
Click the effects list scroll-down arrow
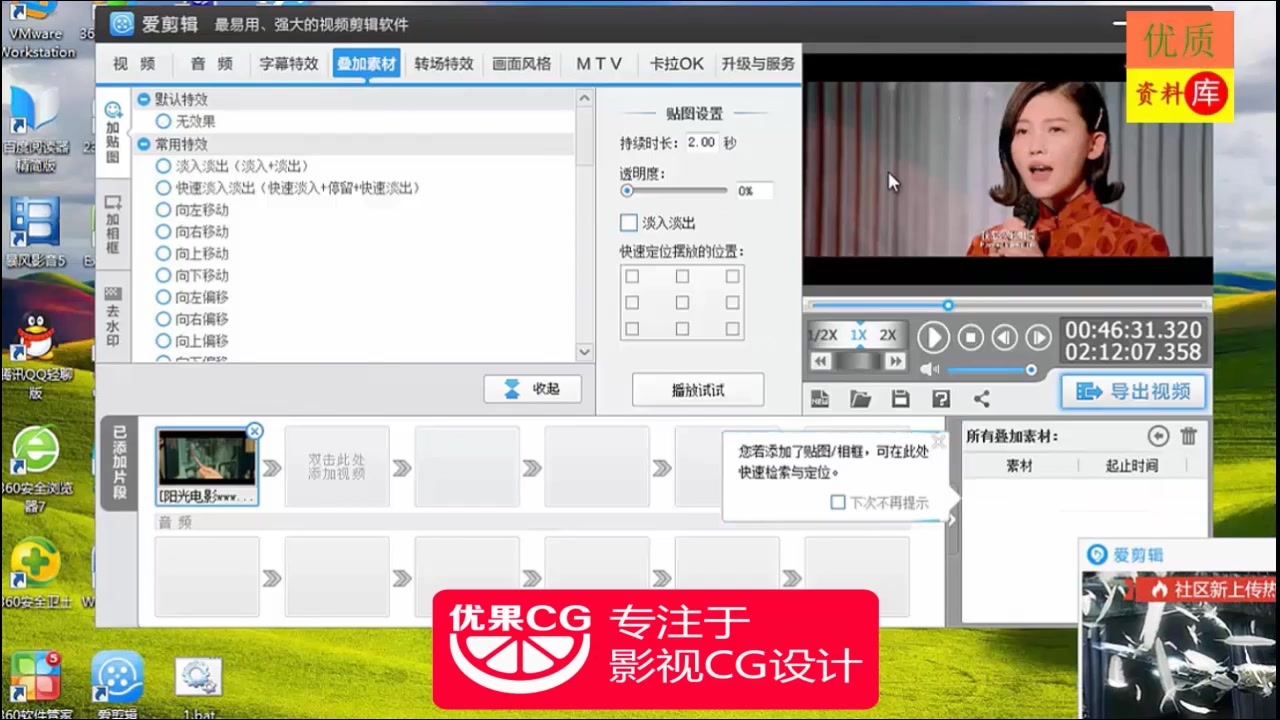tap(584, 352)
